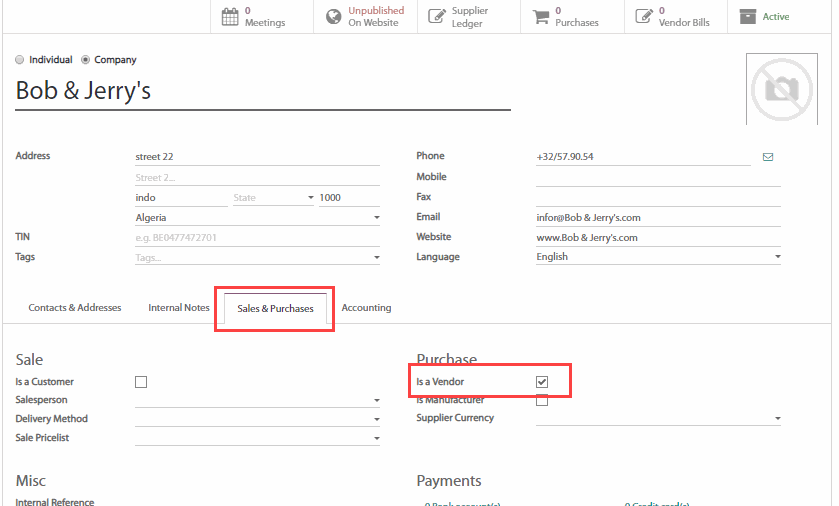Viewport: 839px width, 506px height.
Task: Click the Unpublished On Website globe icon
Action: tap(334, 16)
